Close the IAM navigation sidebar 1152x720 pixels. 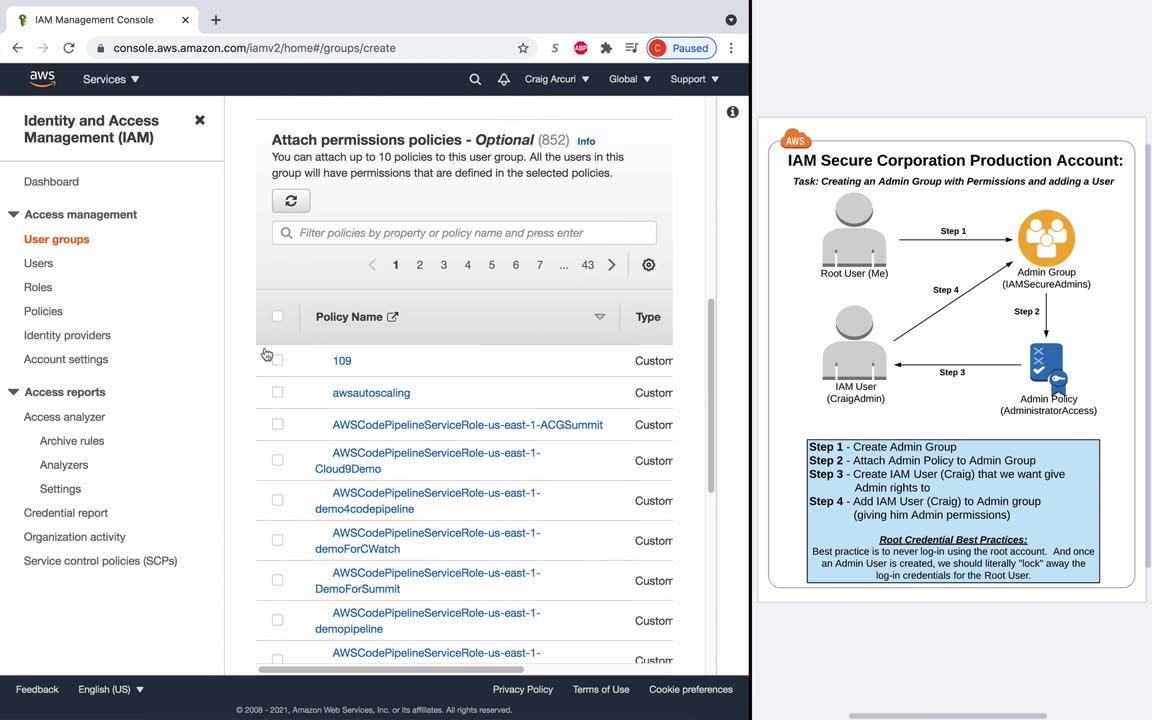200,120
